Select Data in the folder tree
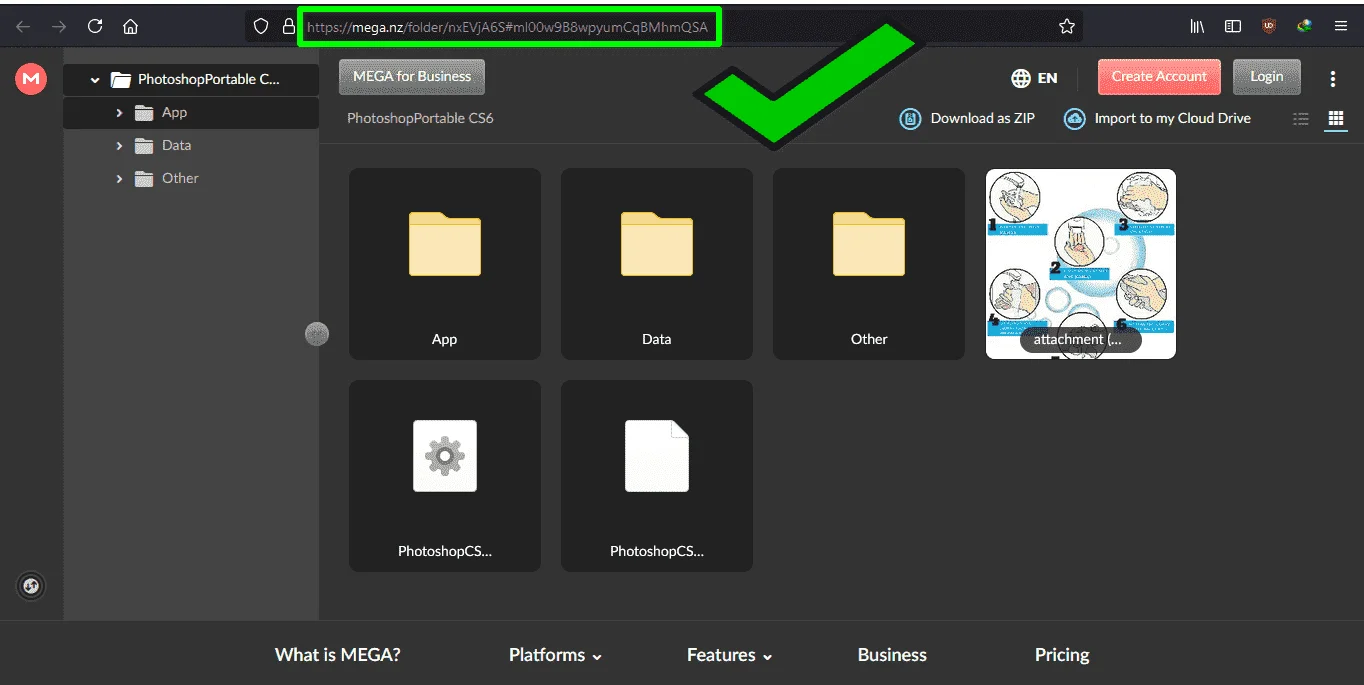Viewport: 1364px width, 685px height. tap(191, 146)
